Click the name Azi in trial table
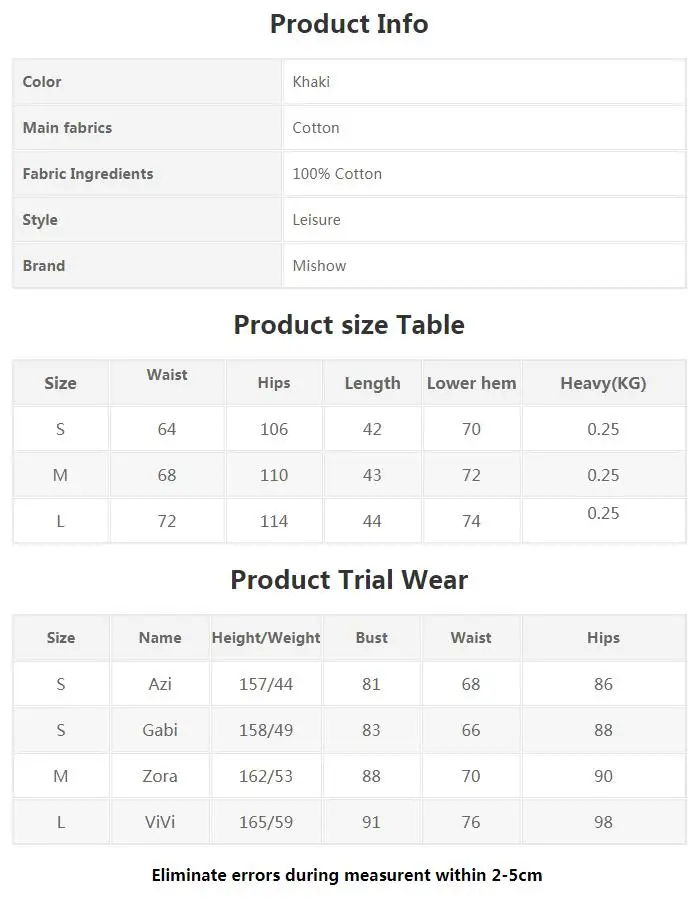700x911 pixels. coord(160,684)
